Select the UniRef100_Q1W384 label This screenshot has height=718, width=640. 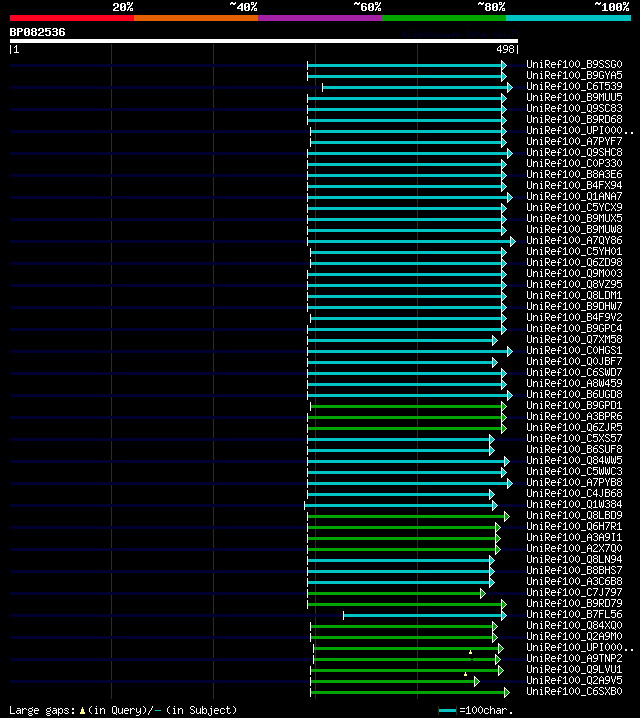(x=574, y=504)
